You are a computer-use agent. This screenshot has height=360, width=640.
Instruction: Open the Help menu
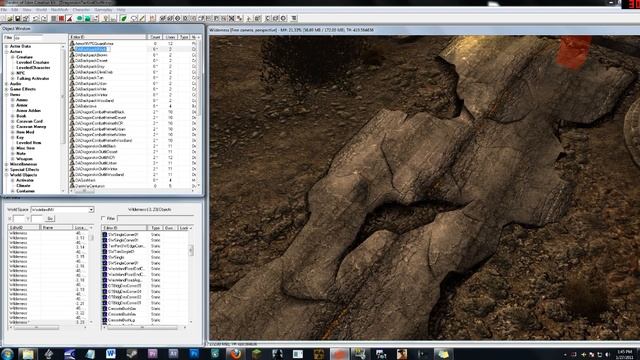(121, 10)
